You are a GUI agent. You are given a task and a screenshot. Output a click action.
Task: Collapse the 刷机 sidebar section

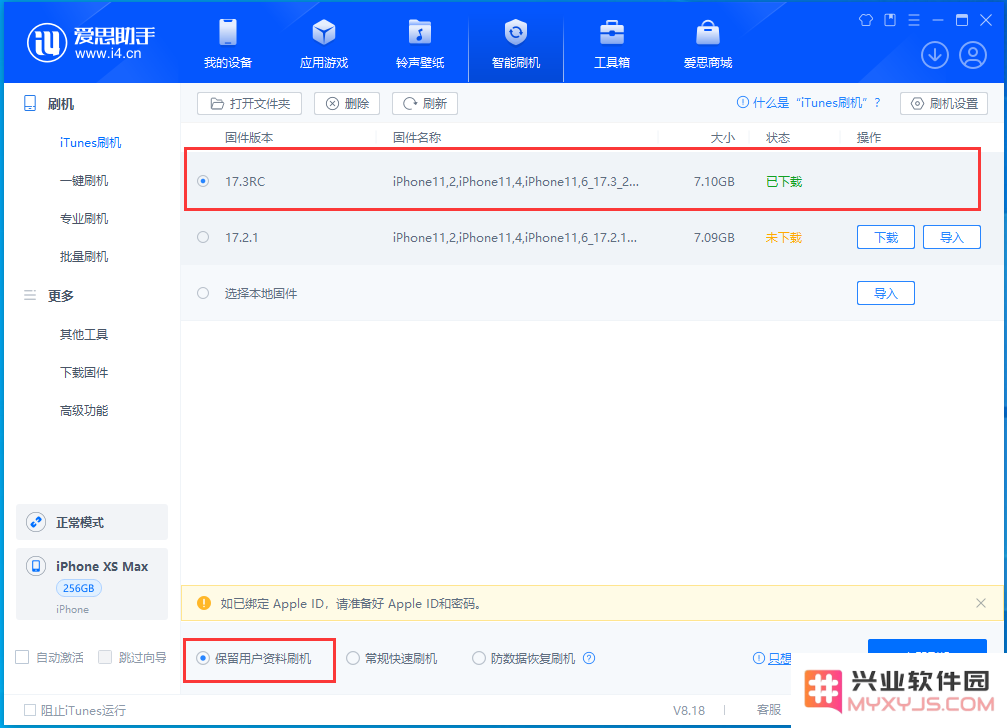pos(61,104)
